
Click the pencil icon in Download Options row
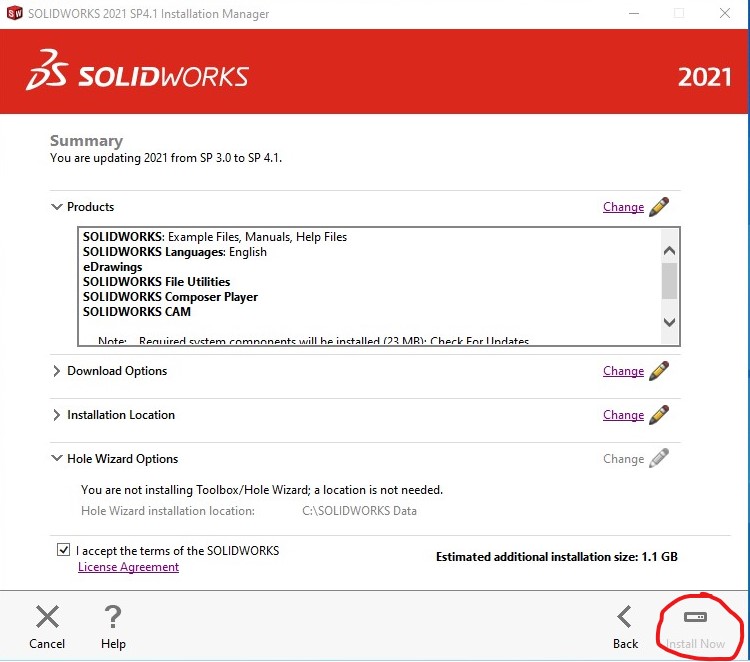coord(659,371)
